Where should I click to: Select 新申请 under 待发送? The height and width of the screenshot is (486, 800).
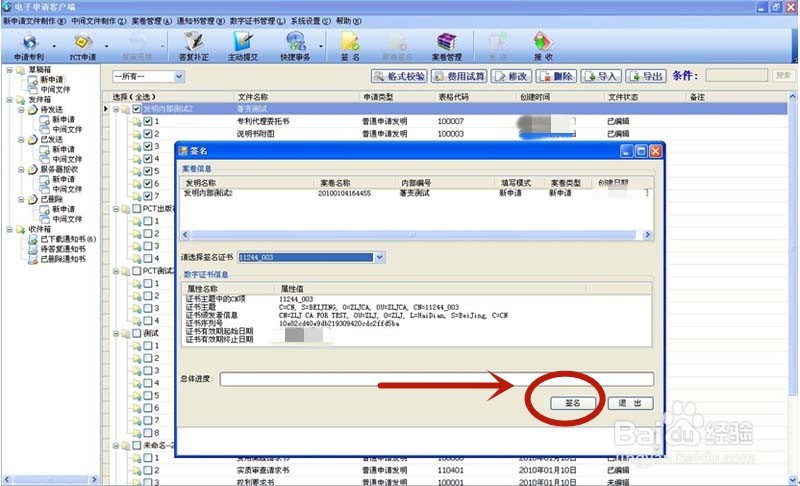(x=63, y=119)
